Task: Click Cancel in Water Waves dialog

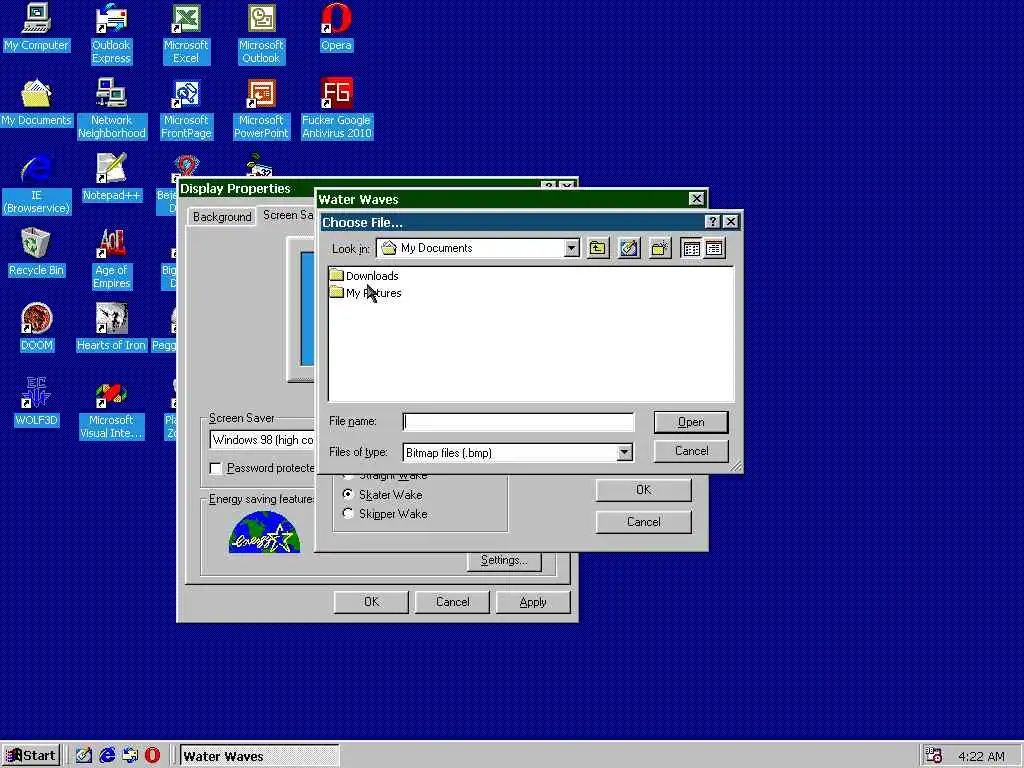Action: point(643,522)
